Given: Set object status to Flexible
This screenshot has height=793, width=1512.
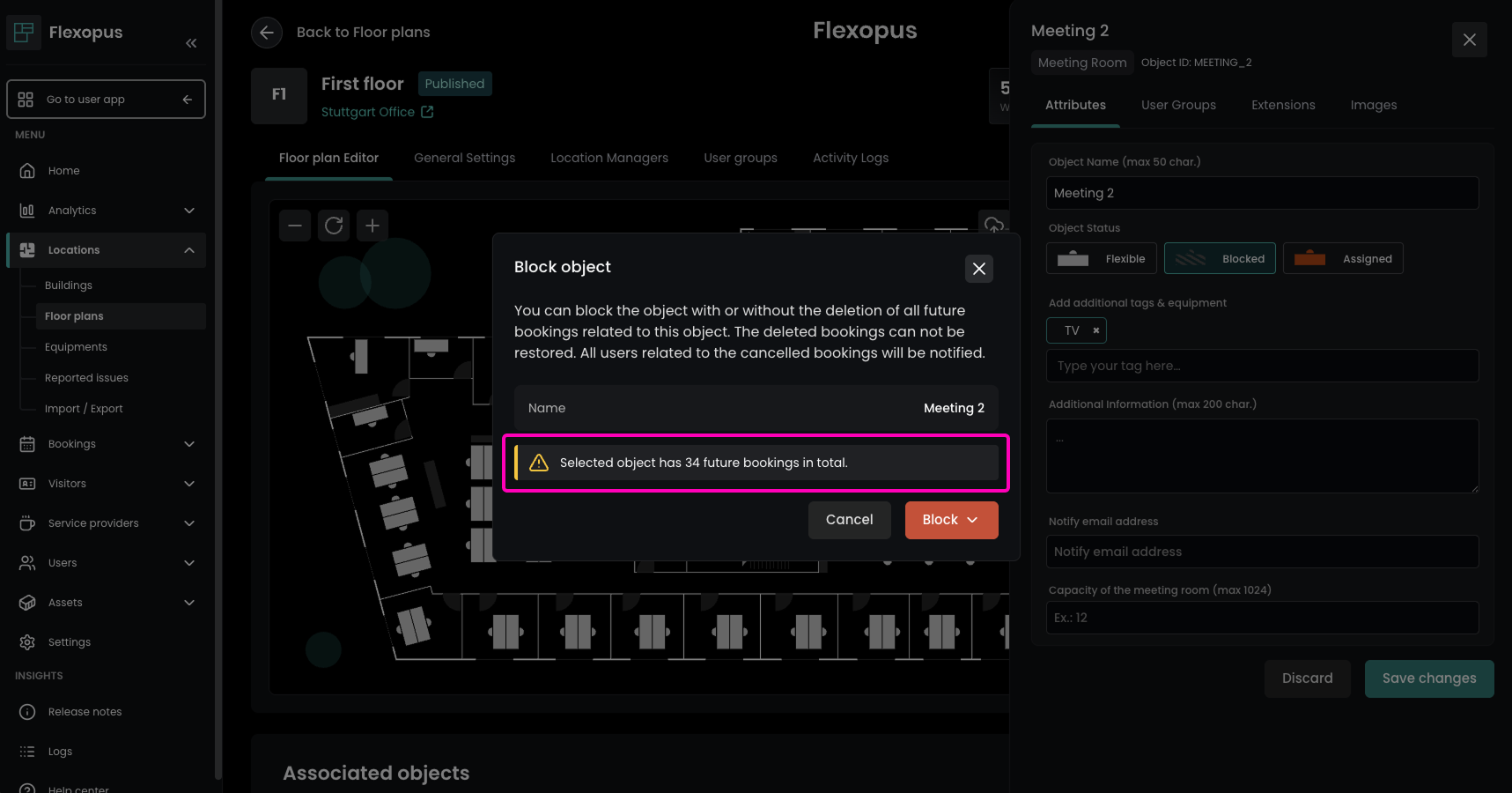Looking at the screenshot, I should [x=1102, y=259].
